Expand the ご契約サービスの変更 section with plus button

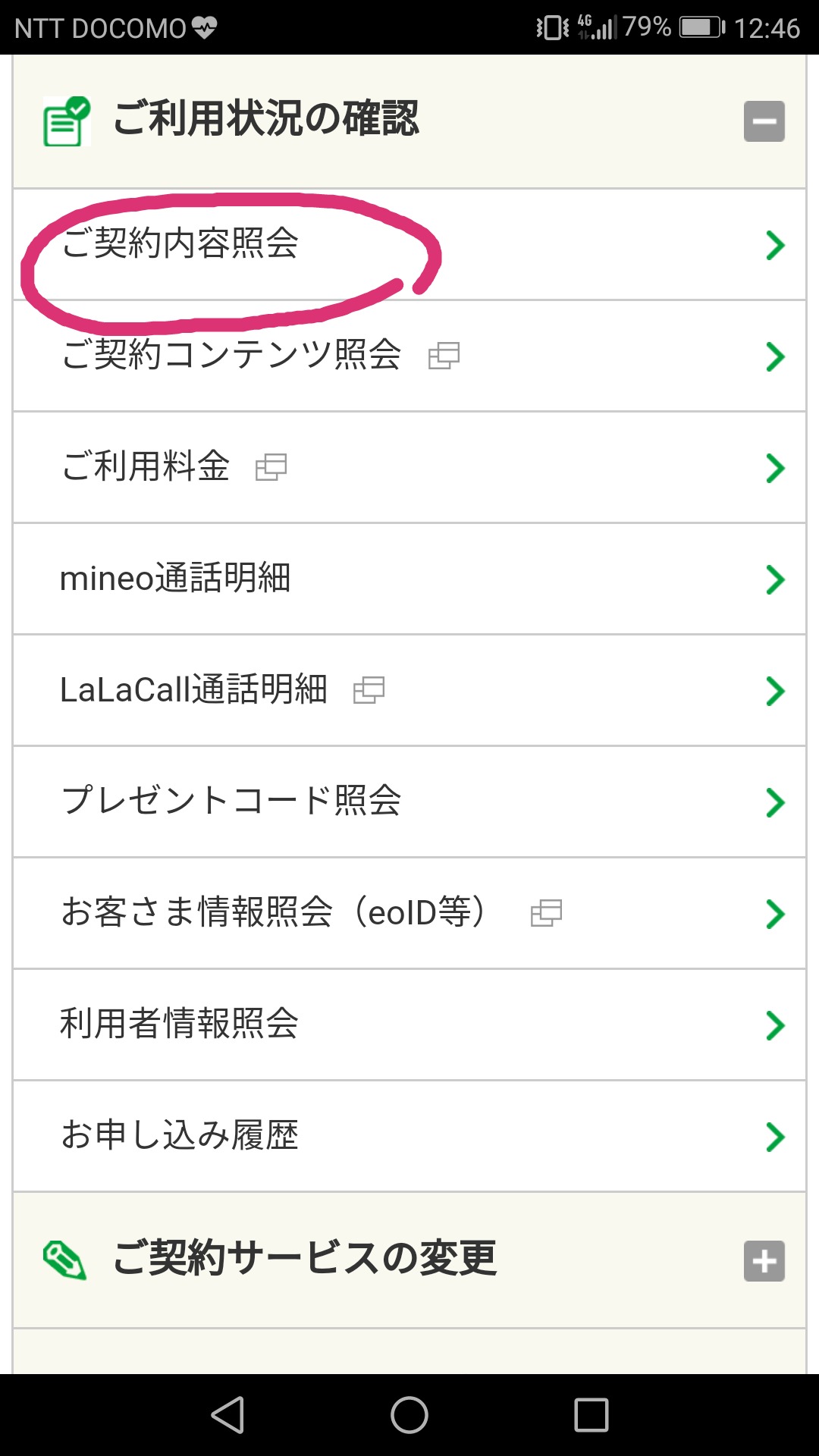coord(764,1261)
